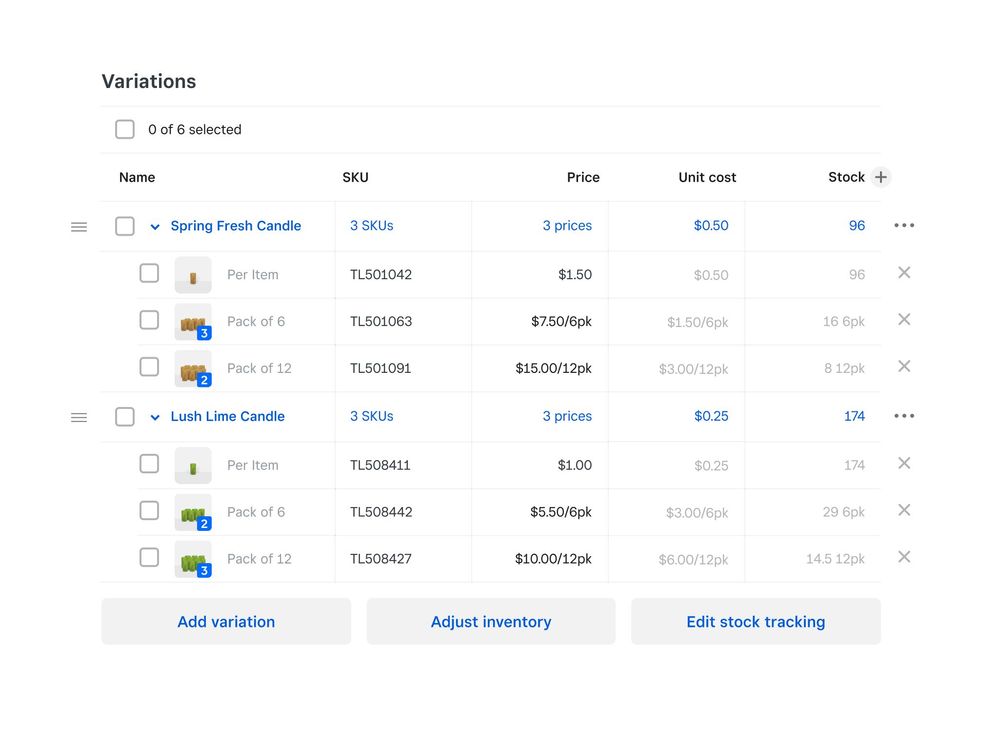Image resolution: width=999 pixels, height=734 pixels.
Task: Collapse the Lush Lime Candle group
Action: click(155, 417)
